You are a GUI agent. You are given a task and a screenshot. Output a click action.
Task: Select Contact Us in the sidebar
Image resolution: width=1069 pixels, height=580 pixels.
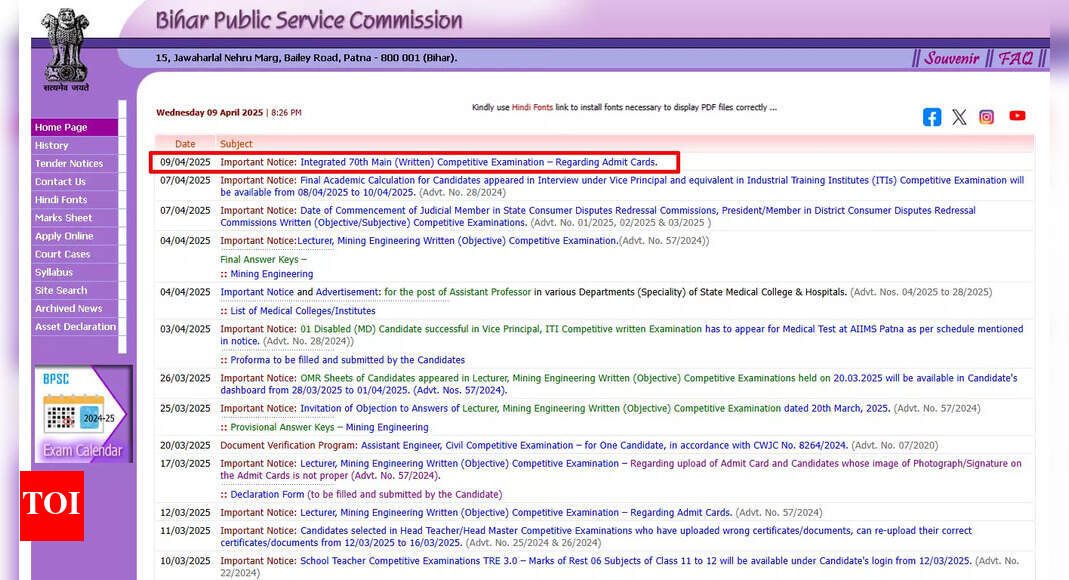[x=74, y=182]
